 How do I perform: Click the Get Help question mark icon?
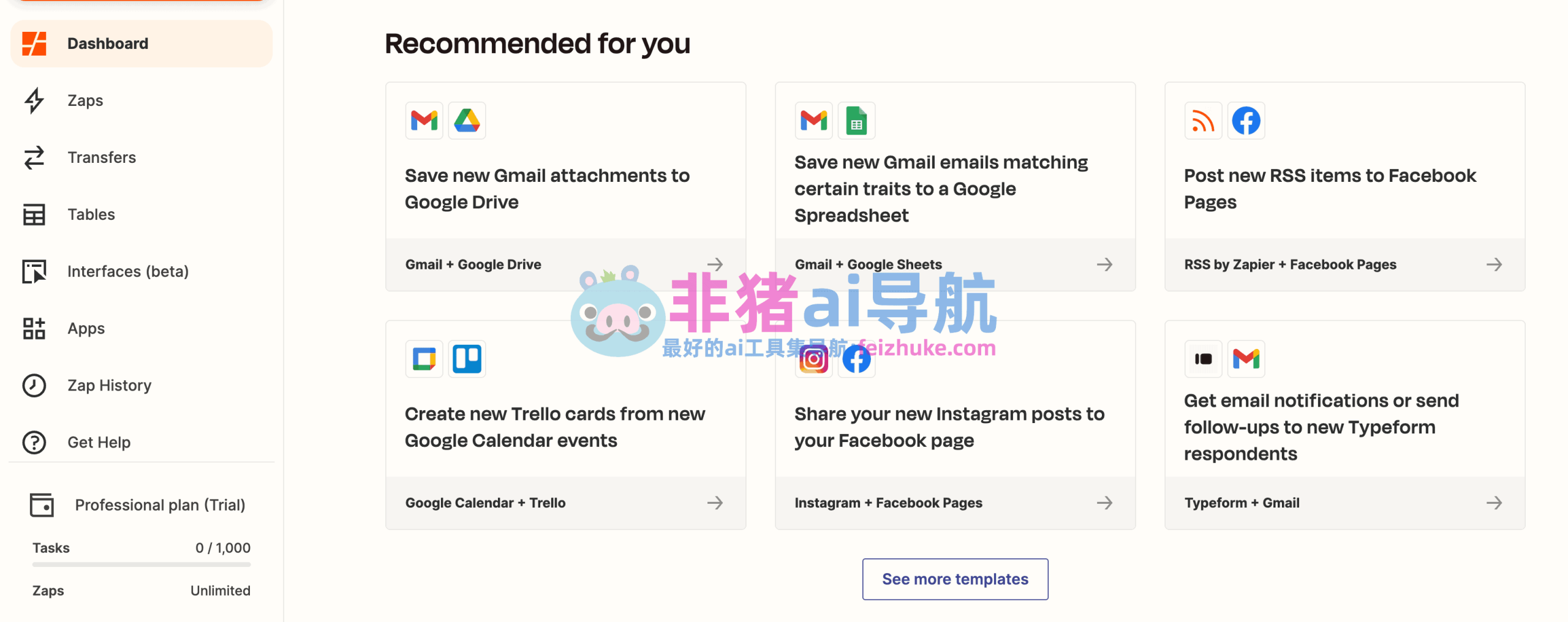click(34, 442)
